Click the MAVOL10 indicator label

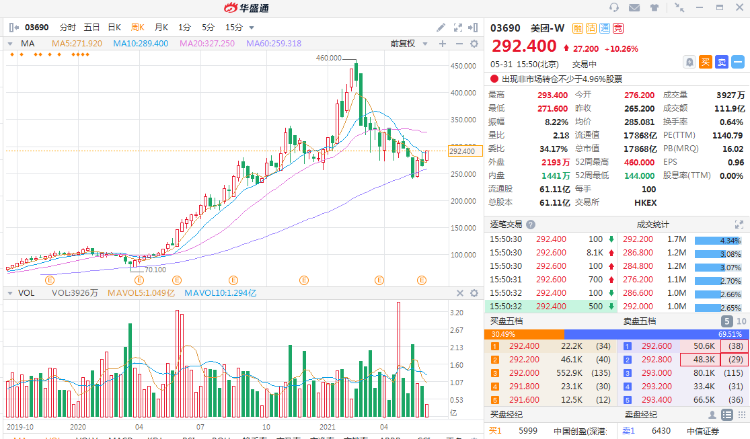click(x=220, y=293)
